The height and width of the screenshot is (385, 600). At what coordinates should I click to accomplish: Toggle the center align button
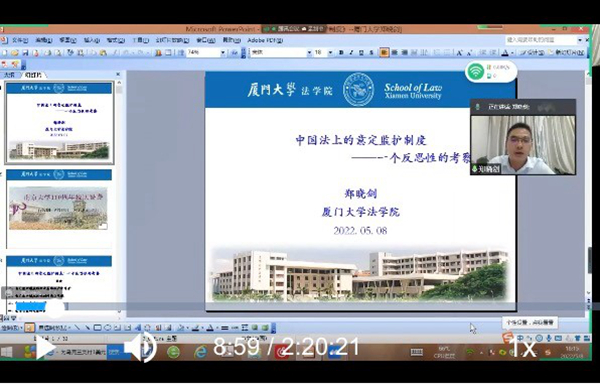click(x=394, y=53)
